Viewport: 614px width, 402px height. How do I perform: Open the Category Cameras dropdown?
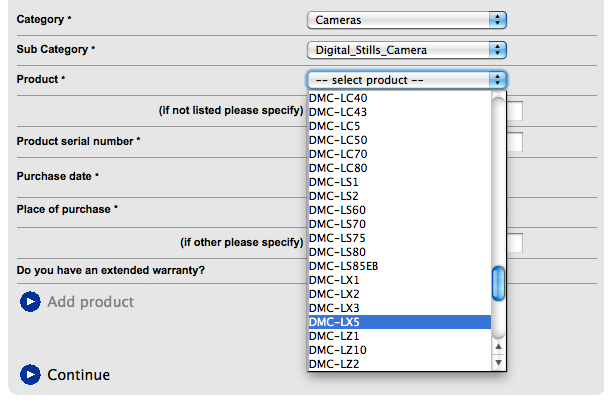point(406,19)
